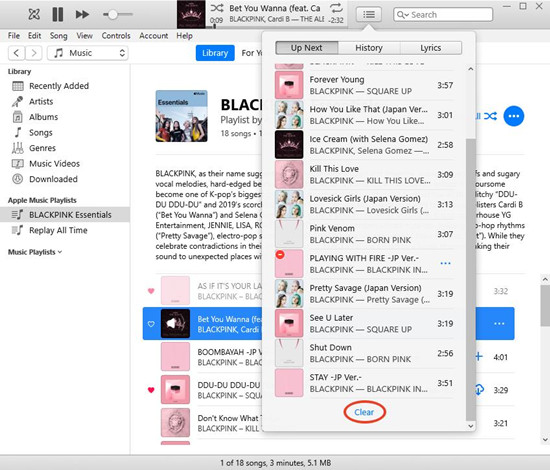Open Downloaded in the sidebar

(53, 179)
